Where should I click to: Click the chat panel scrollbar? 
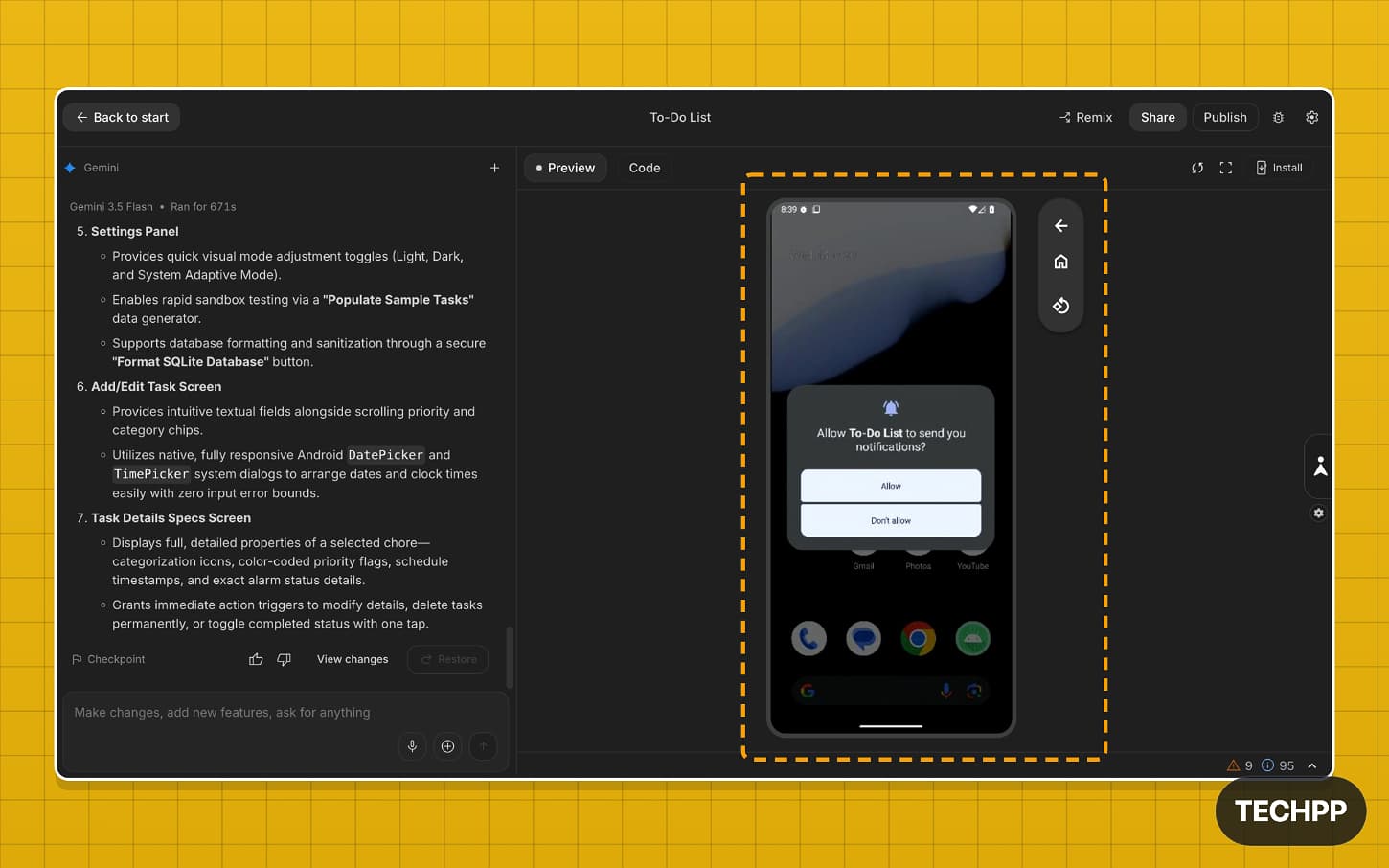[x=510, y=657]
